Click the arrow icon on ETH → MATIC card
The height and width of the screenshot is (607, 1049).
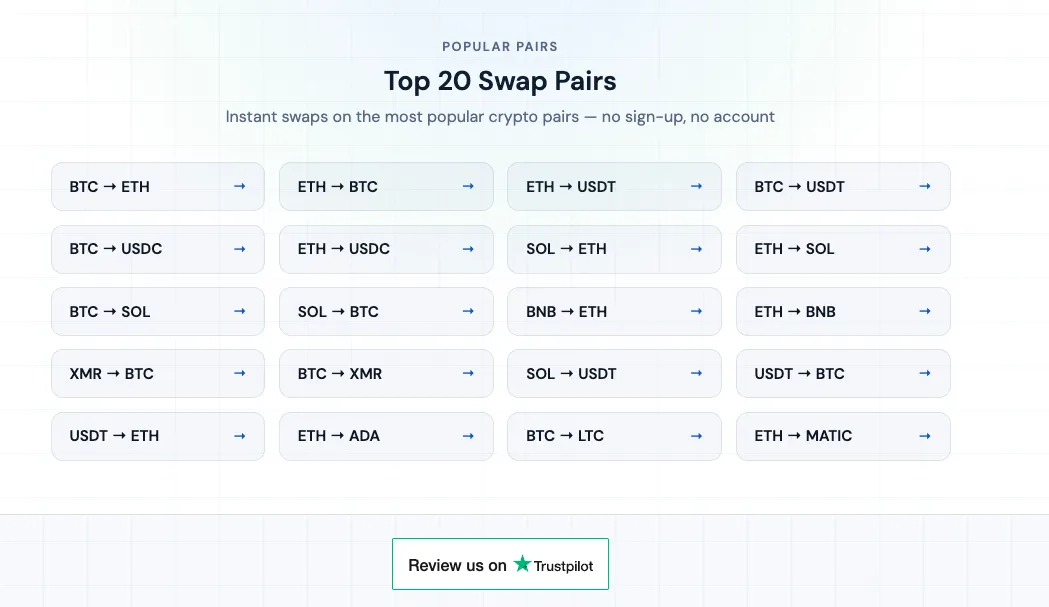pos(925,436)
